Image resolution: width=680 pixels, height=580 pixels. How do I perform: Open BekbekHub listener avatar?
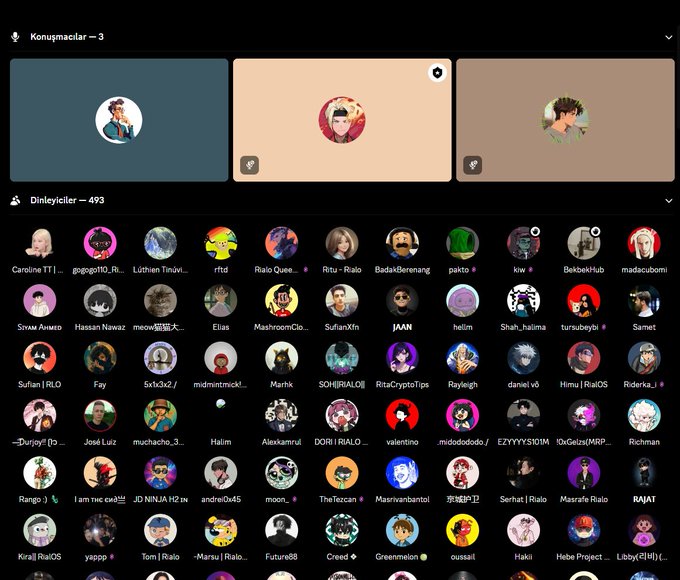tap(583, 243)
